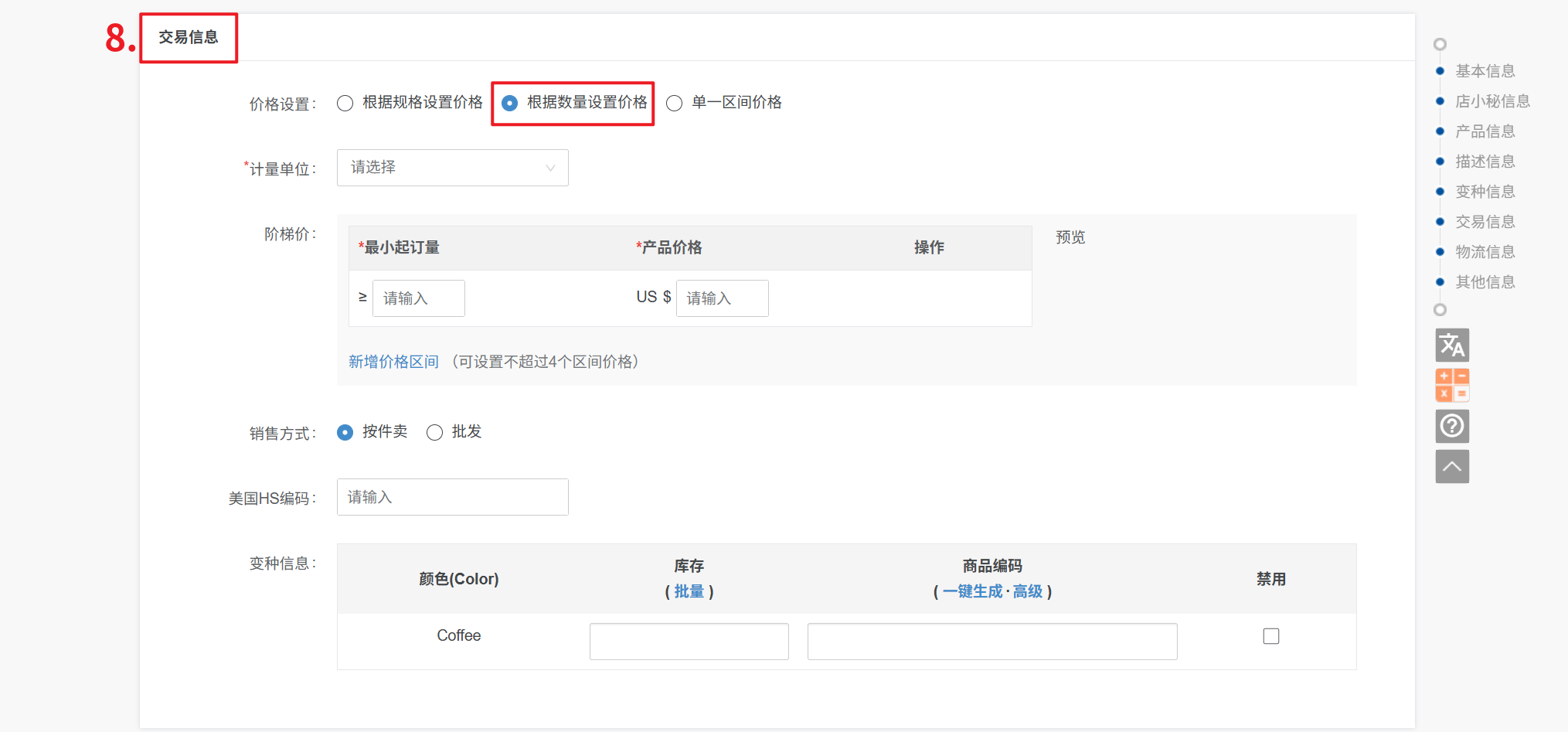Click 新增价格区间 link
1568x732 pixels.
[x=393, y=362]
